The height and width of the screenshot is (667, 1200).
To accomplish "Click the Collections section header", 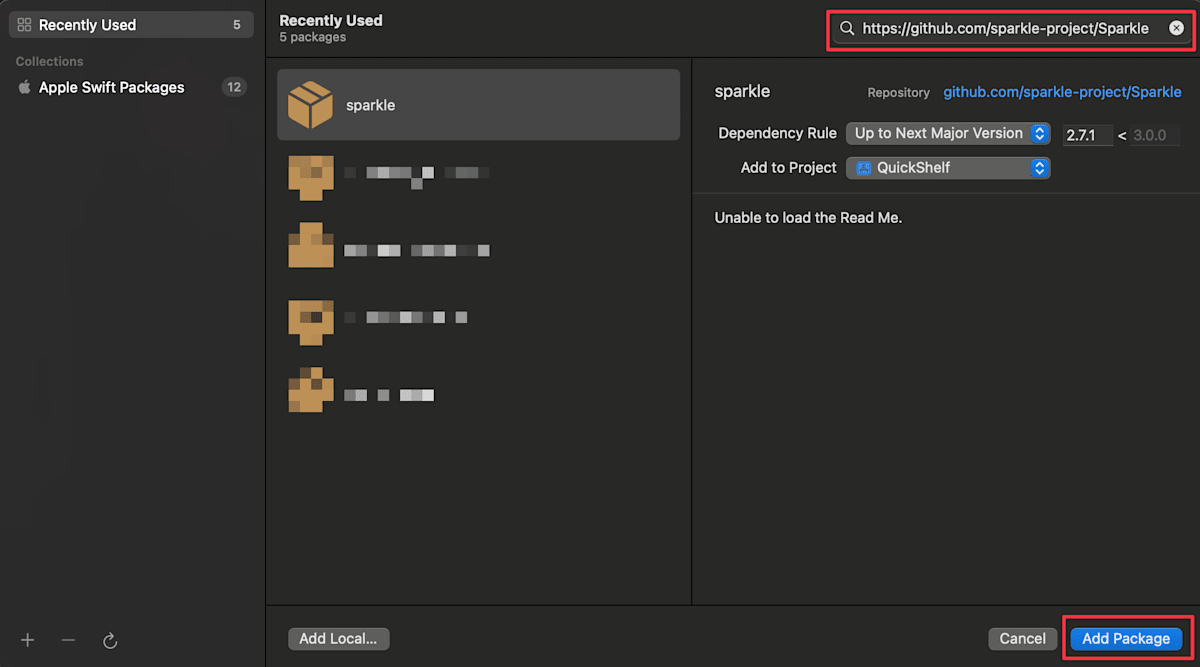I will (49, 61).
